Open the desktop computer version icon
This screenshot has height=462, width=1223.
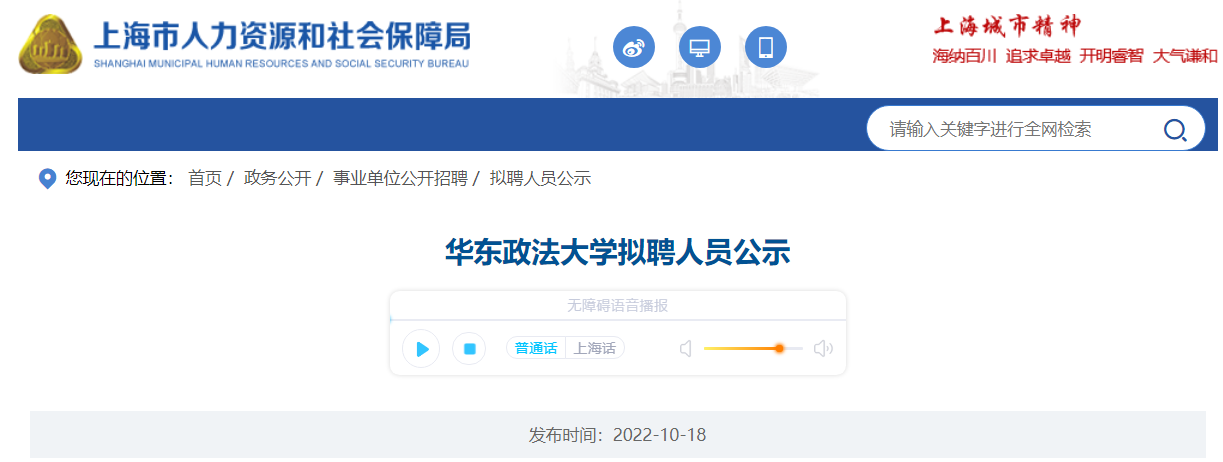700,47
